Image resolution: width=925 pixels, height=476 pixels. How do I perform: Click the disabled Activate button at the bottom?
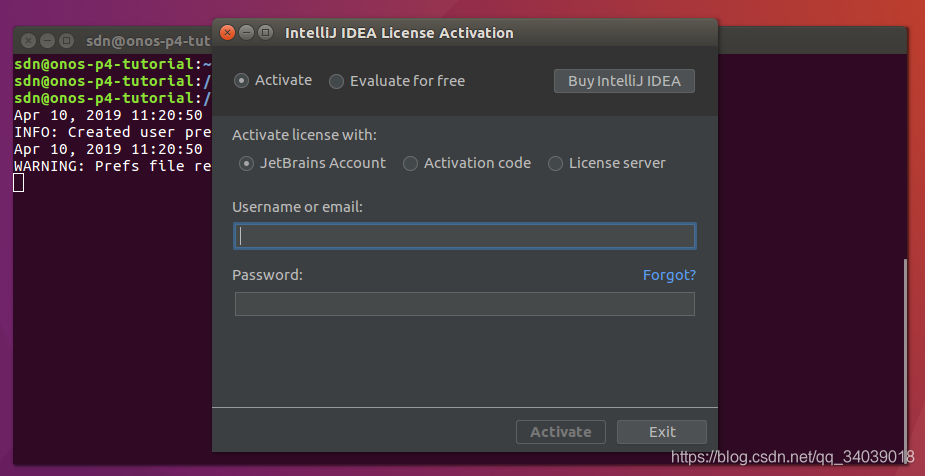click(x=560, y=432)
